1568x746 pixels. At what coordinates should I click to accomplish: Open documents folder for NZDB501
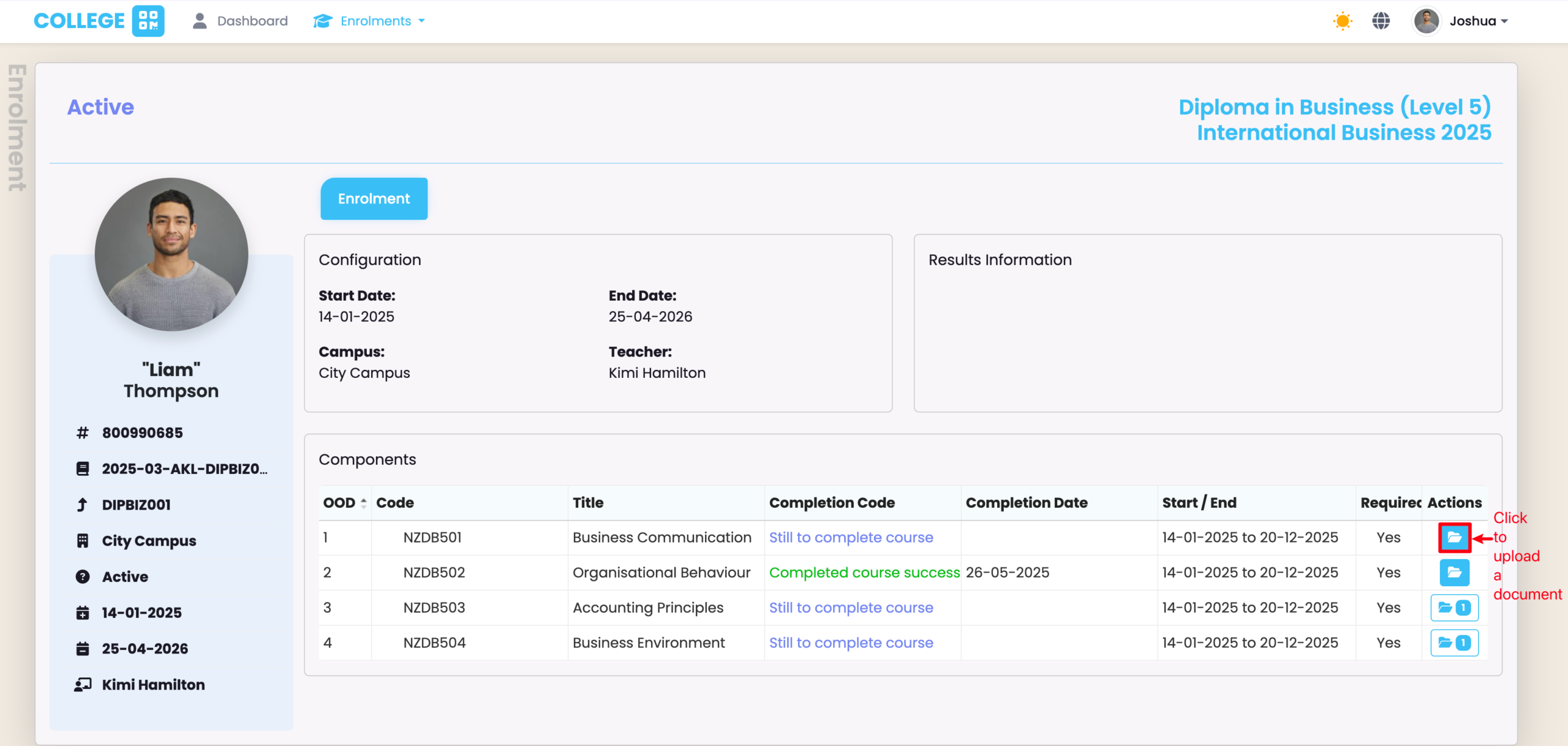1454,538
